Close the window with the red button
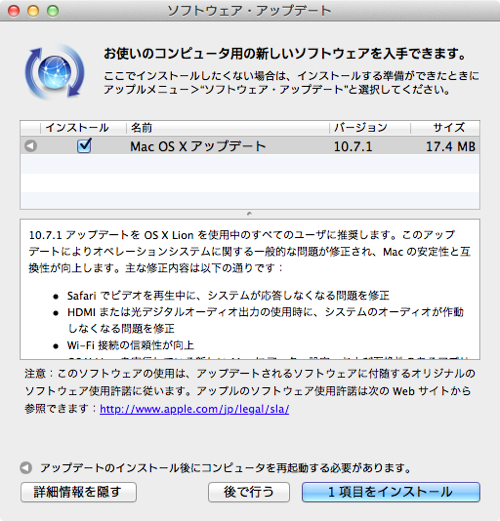The image size is (500, 521). [14, 11]
